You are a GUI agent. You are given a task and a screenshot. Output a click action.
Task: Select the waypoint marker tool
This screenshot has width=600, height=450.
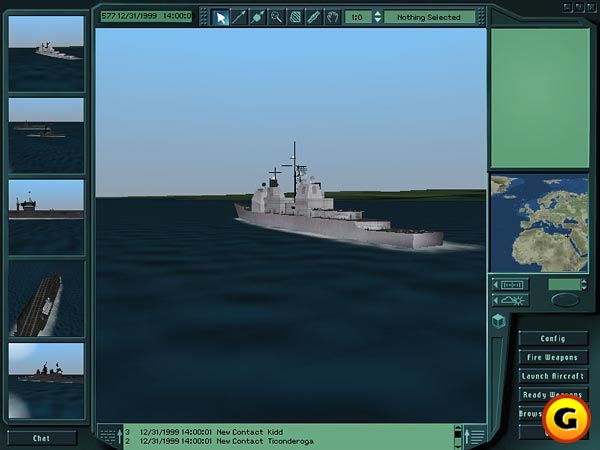pos(258,17)
